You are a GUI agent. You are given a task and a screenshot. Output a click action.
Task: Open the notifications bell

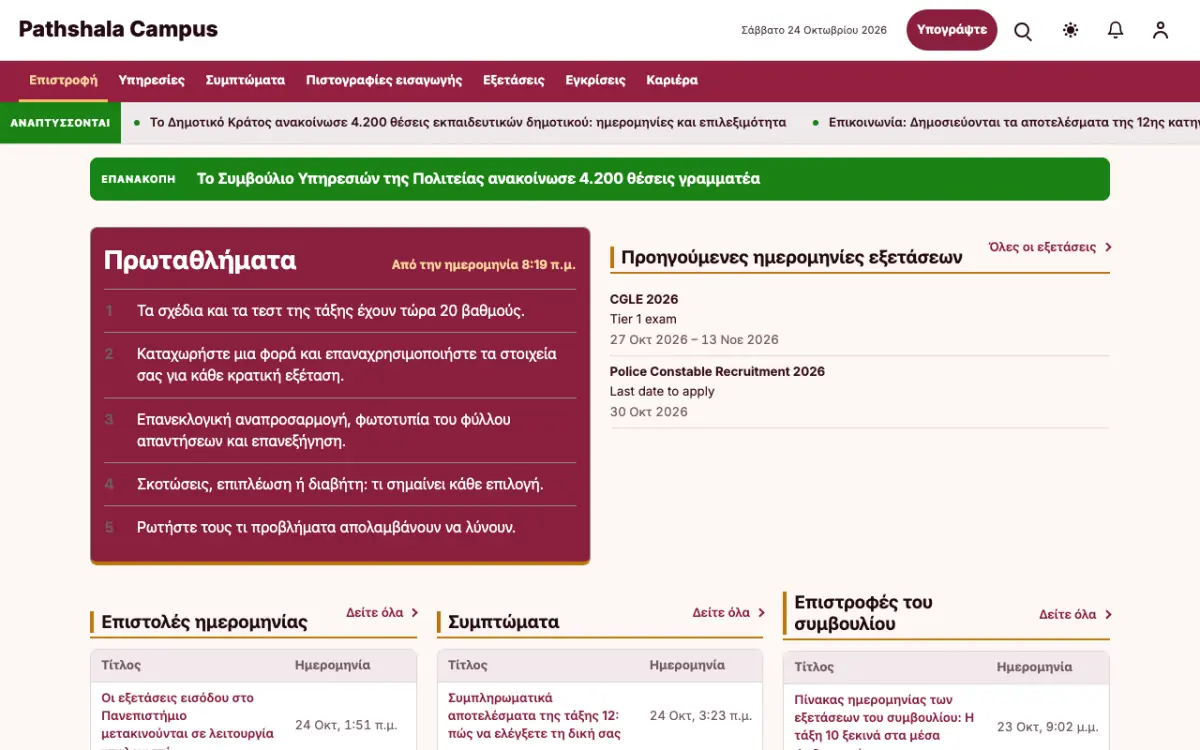[1115, 30]
